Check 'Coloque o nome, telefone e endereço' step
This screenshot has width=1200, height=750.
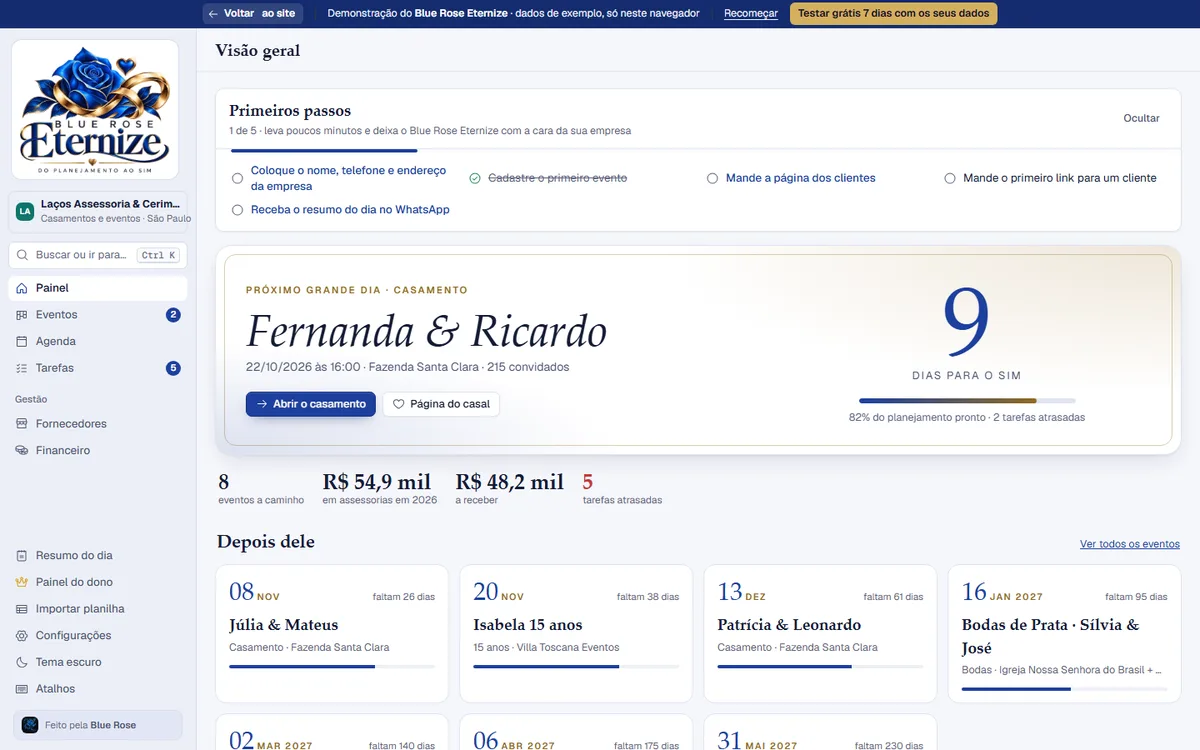237,179
